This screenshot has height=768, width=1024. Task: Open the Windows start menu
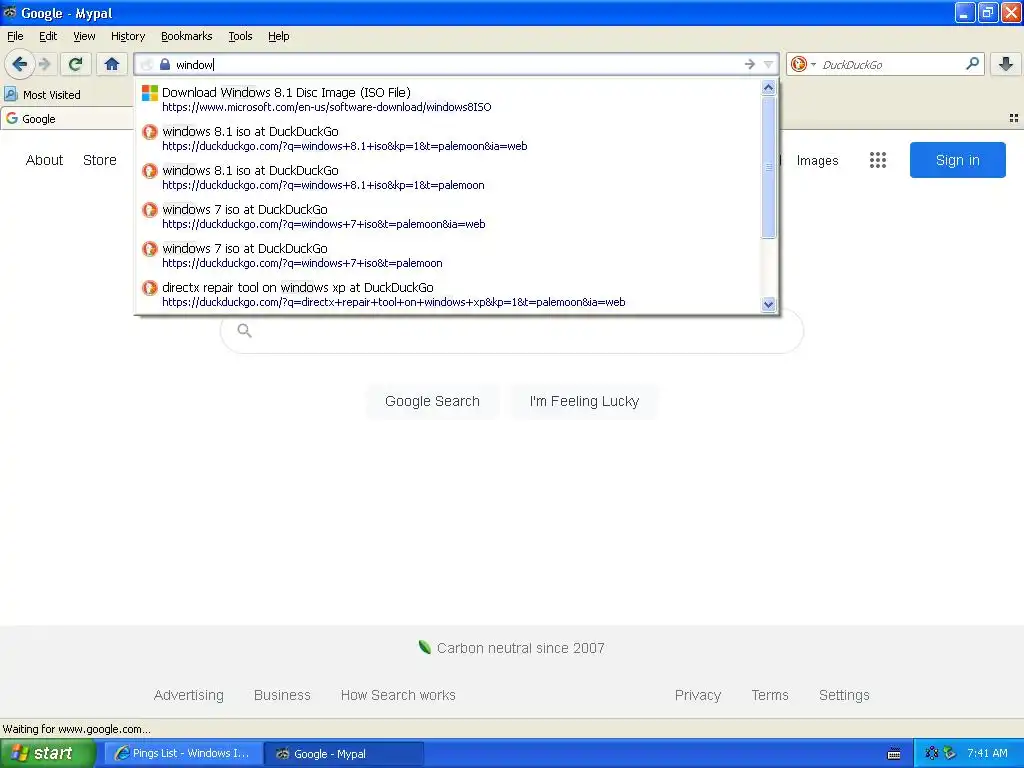click(x=48, y=753)
